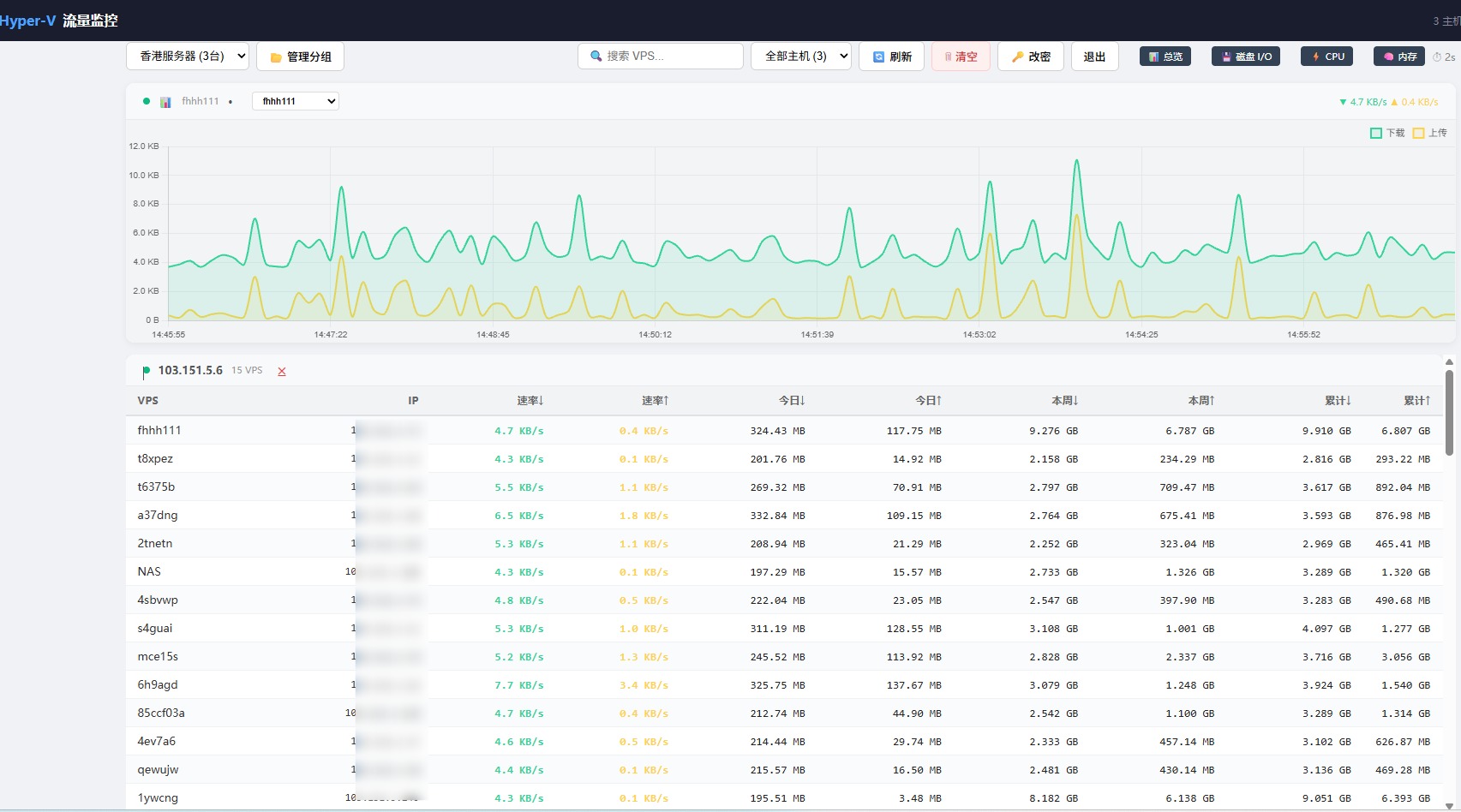Select the s4guai VPS row name
This screenshot has width=1461, height=812.
point(155,629)
